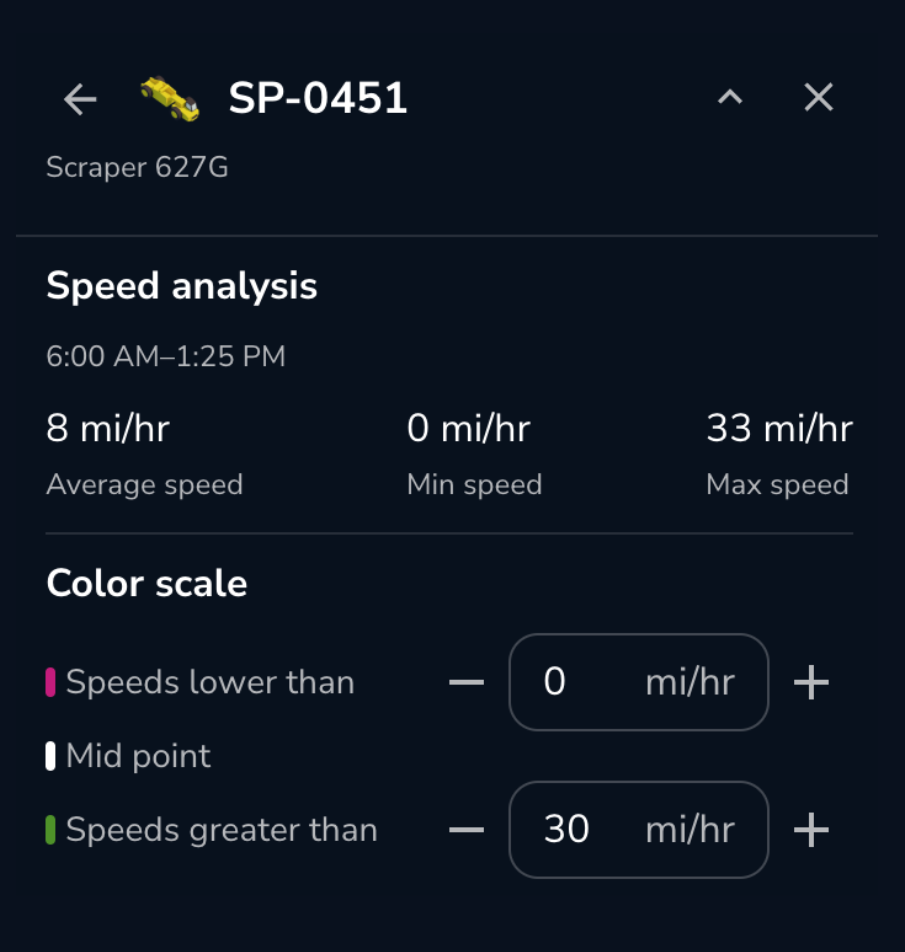Image resolution: width=905 pixels, height=952 pixels.
Task: Increase the 'Speeds greater than' value
Action: (811, 830)
